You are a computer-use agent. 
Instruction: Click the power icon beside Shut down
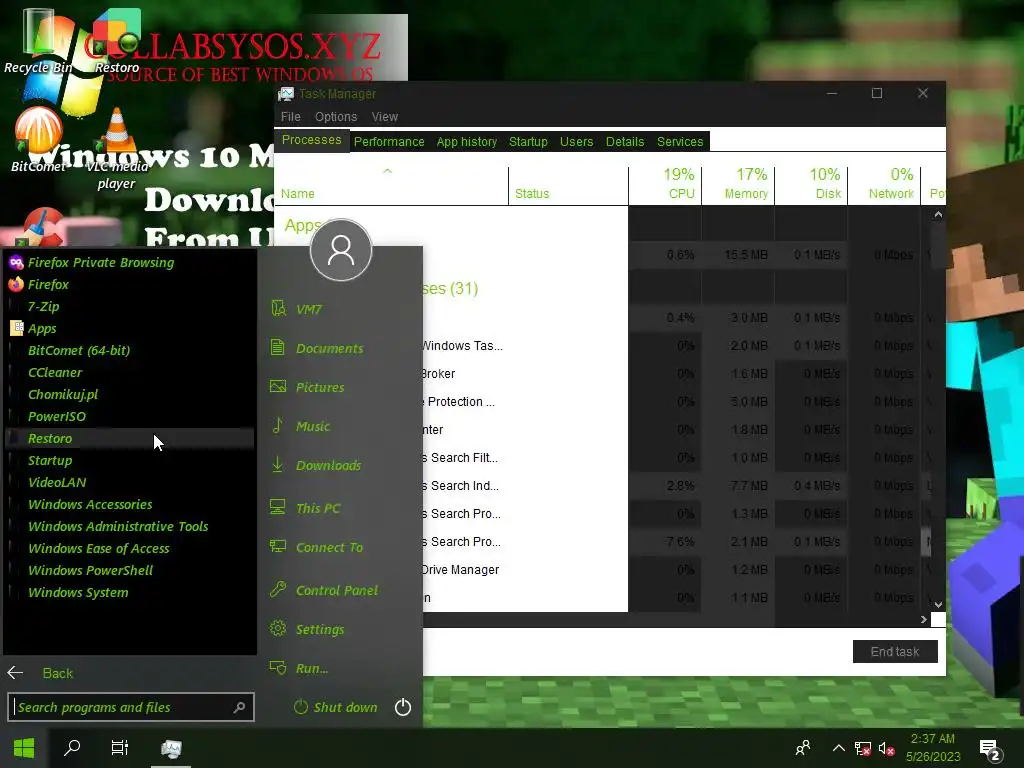tap(403, 707)
